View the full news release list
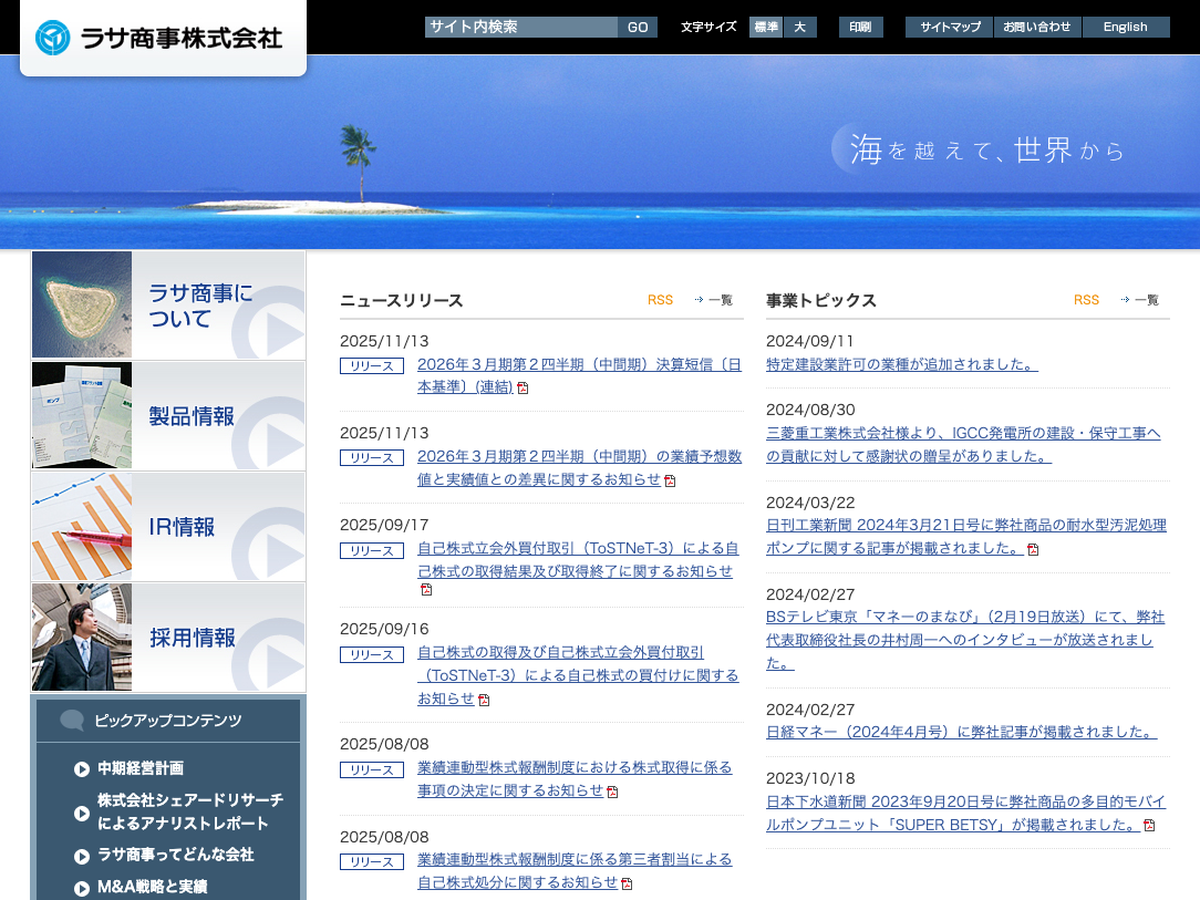The width and height of the screenshot is (1200, 900). [x=714, y=300]
